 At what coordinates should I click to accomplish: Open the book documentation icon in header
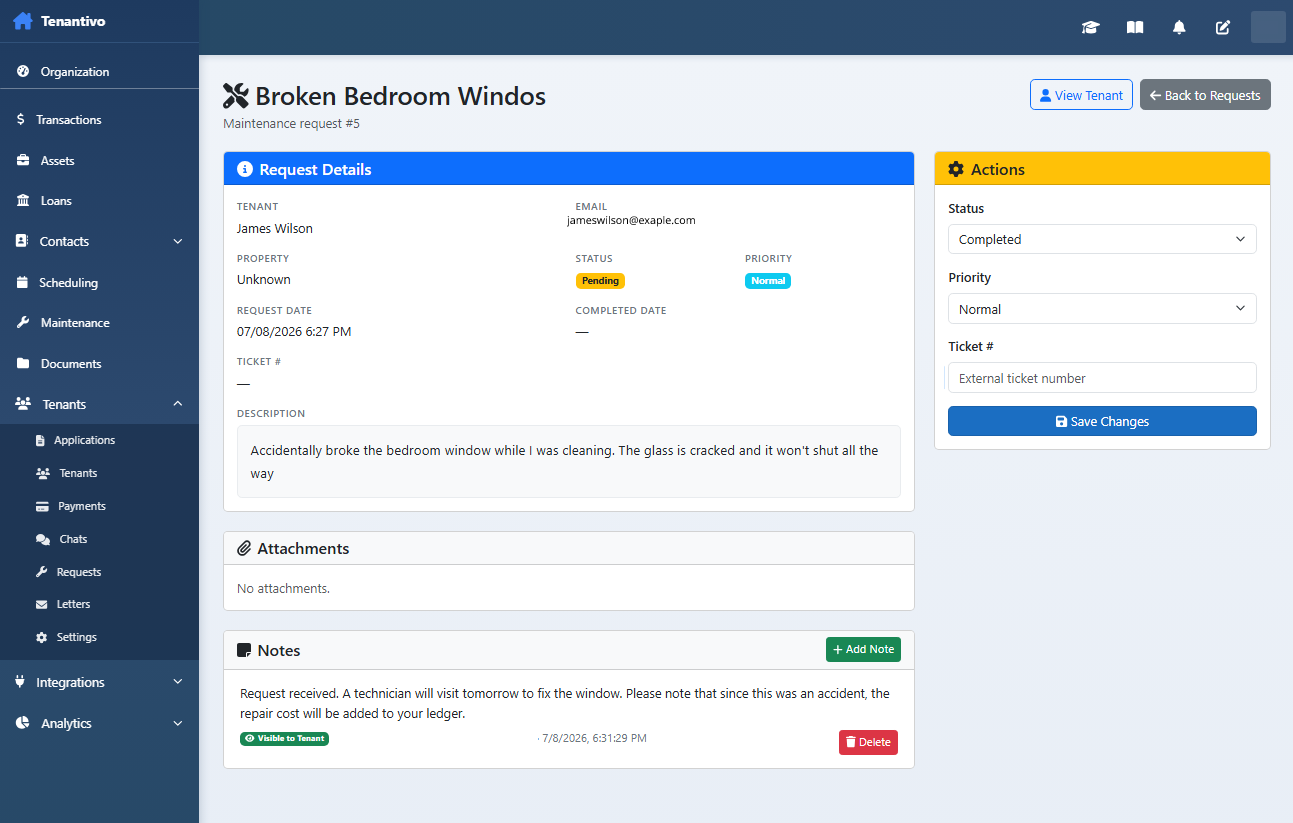pyautogui.click(x=1135, y=27)
